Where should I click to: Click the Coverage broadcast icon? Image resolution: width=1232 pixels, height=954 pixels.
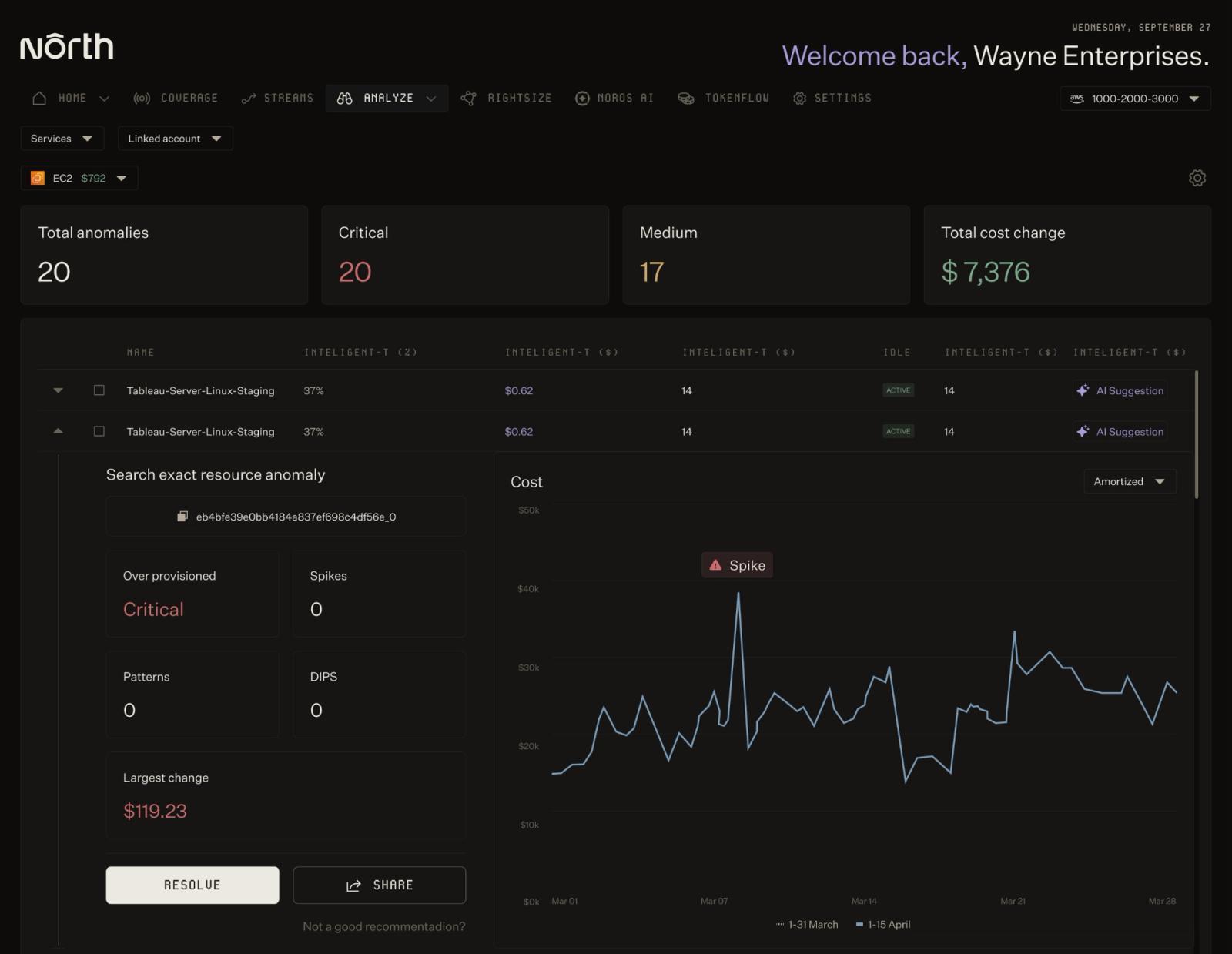pos(142,98)
